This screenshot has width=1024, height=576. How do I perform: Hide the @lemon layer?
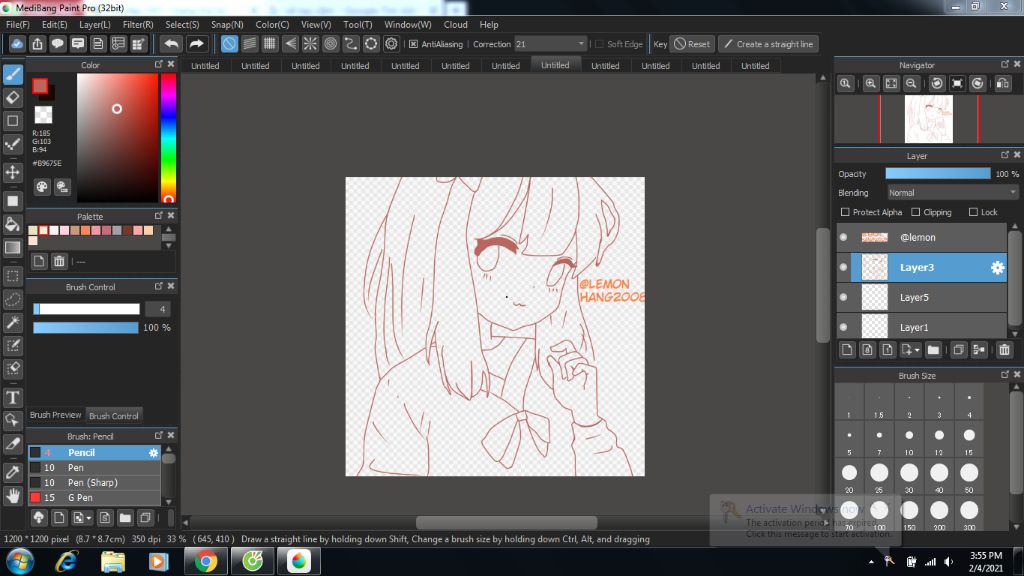[x=844, y=237]
